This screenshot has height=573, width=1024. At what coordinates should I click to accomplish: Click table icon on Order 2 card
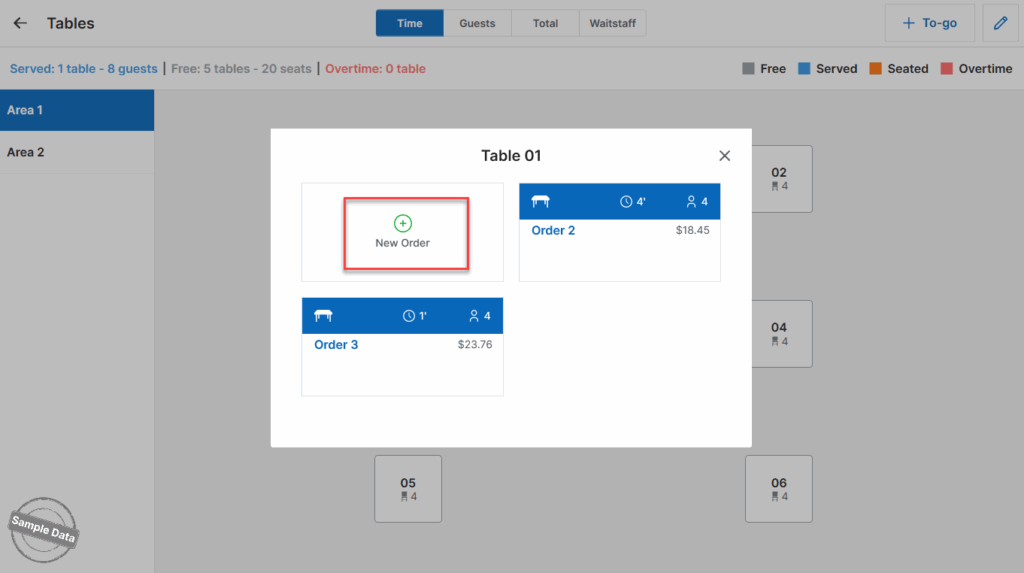point(541,202)
